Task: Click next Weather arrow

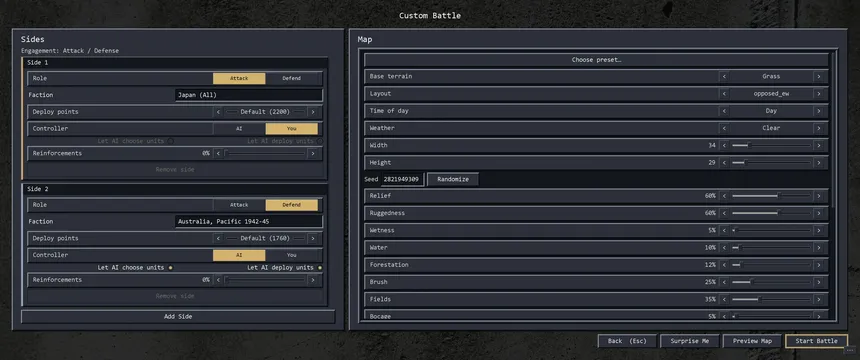Action: click(819, 128)
